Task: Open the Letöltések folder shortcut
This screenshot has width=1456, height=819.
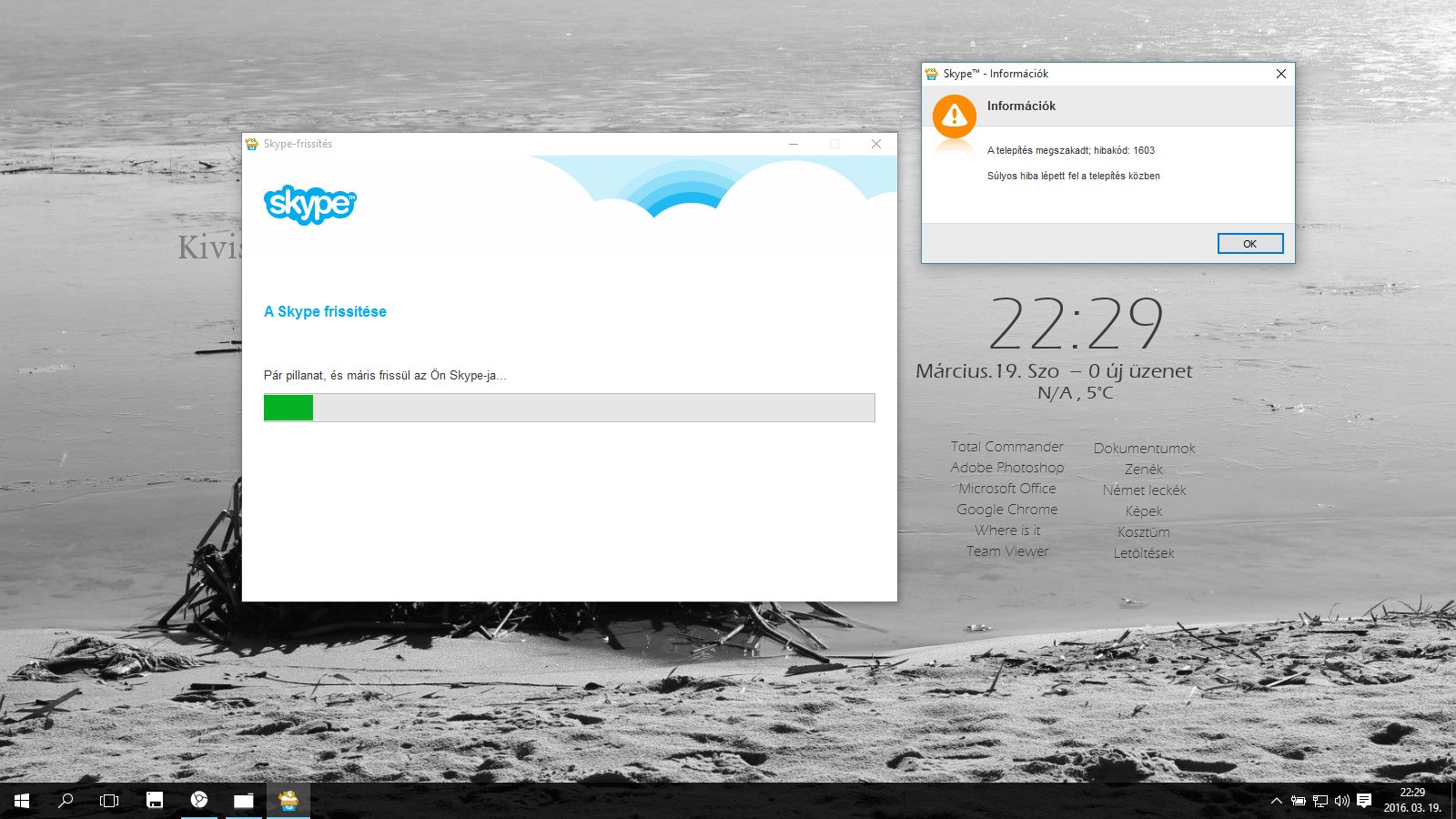Action: (1144, 553)
